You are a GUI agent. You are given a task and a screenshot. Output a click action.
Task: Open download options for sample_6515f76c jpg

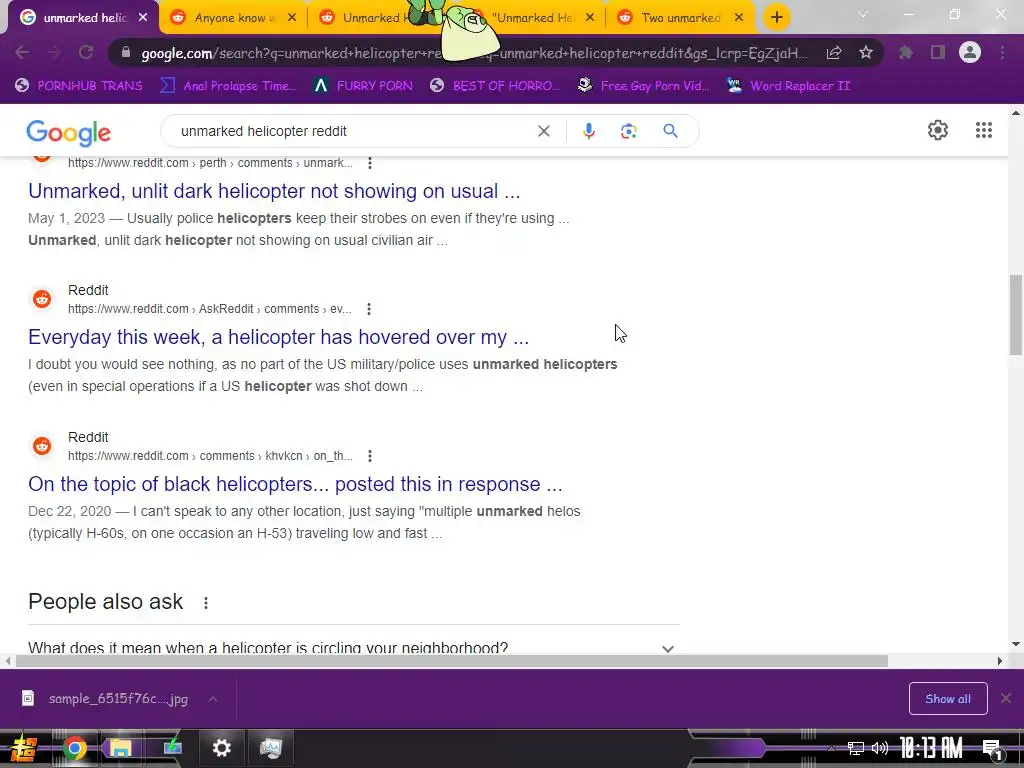click(x=213, y=699)
